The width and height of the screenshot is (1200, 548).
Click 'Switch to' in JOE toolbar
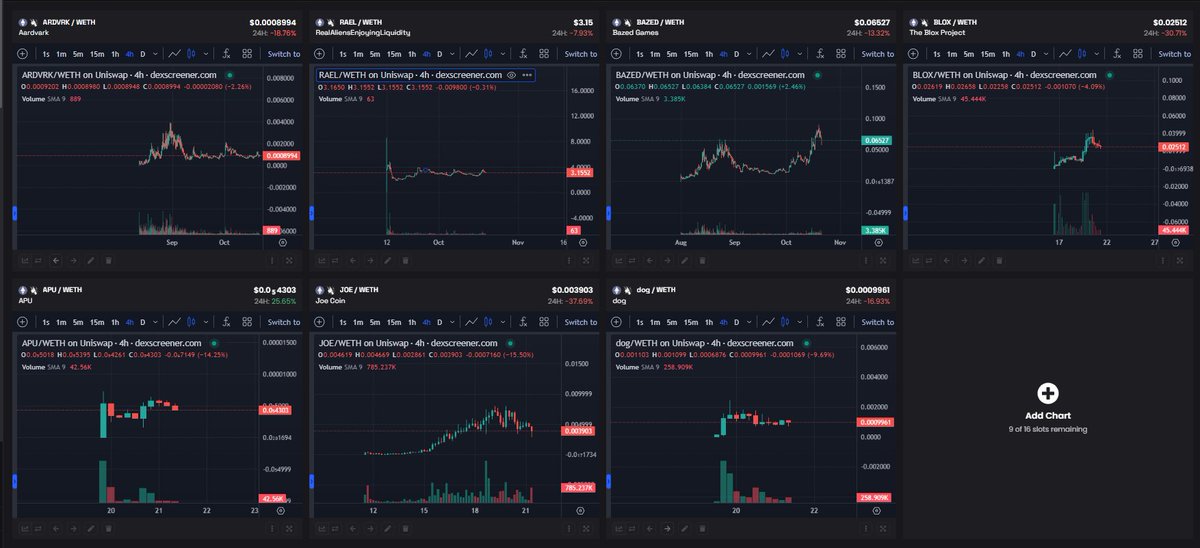[581, 322]
